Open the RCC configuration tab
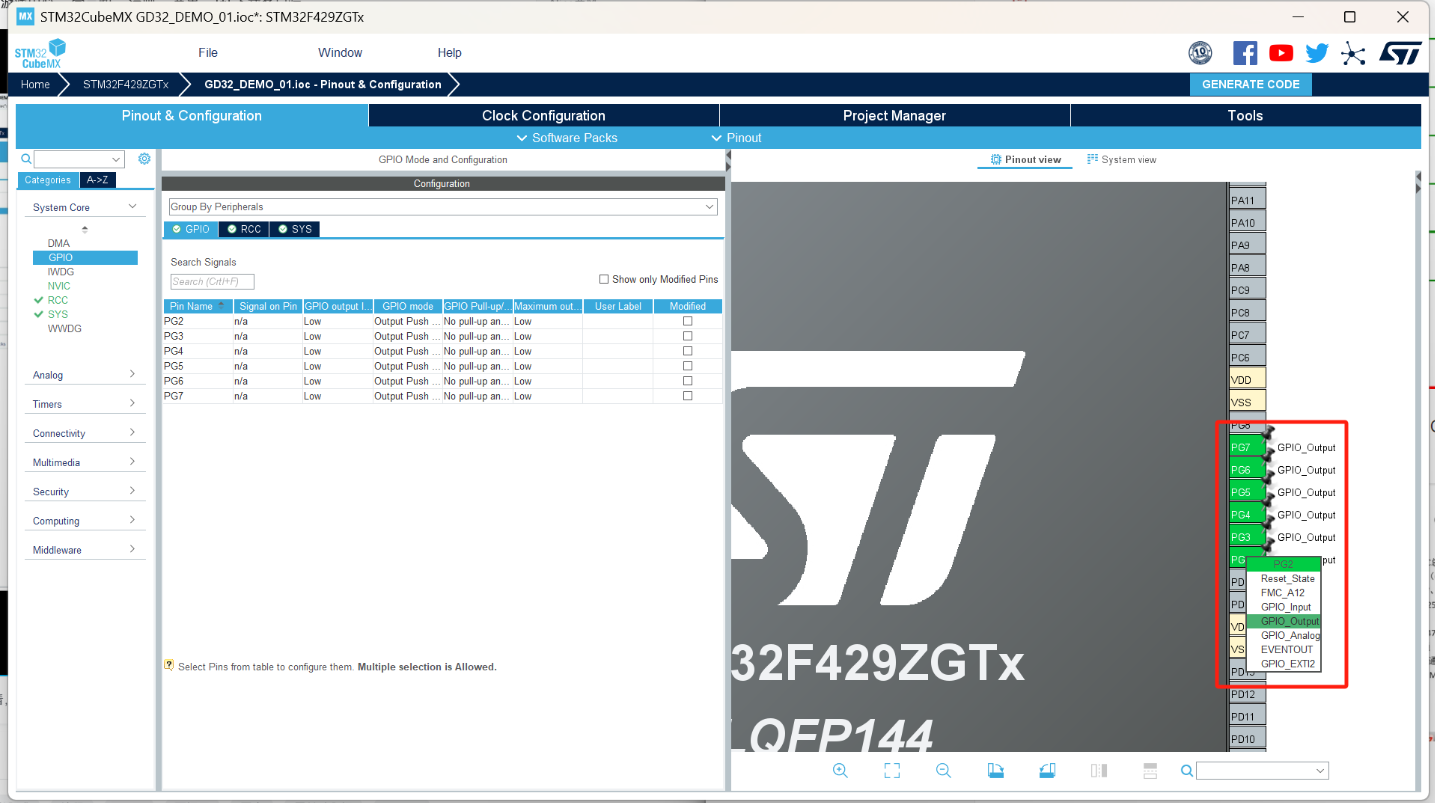This screenshot has height=803, width=1435. 244,229
